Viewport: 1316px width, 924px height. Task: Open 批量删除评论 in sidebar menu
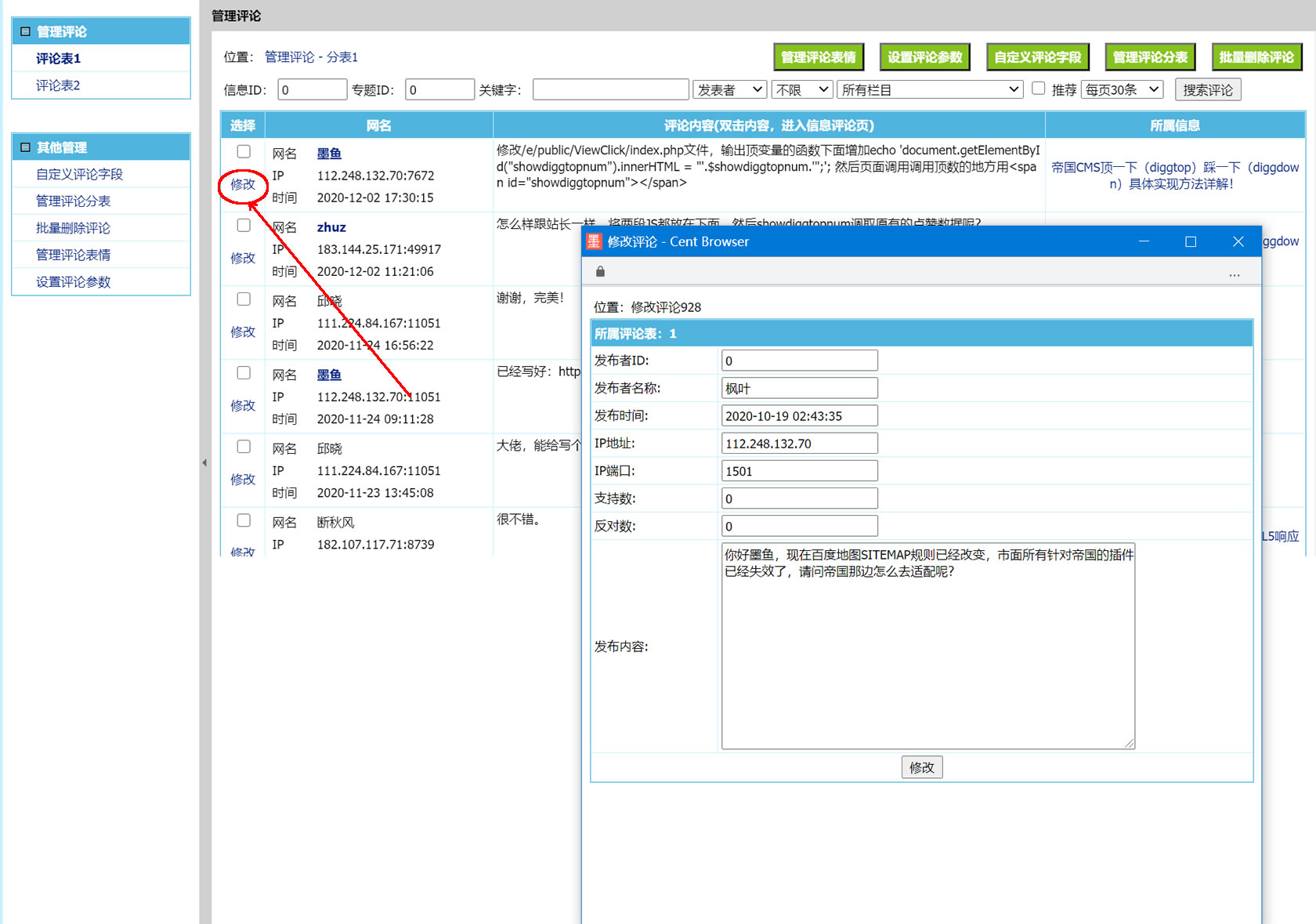73,228
